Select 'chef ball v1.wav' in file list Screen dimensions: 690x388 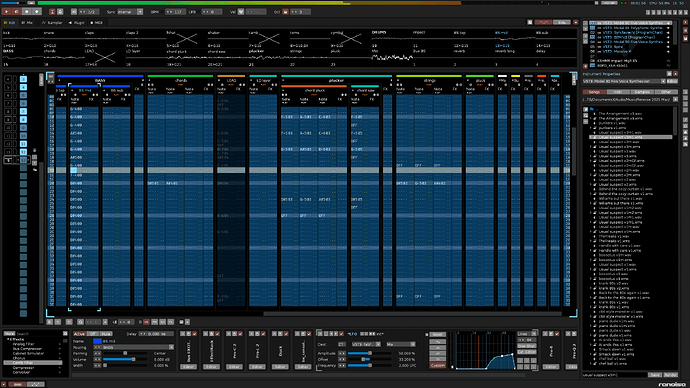point(612,359)
